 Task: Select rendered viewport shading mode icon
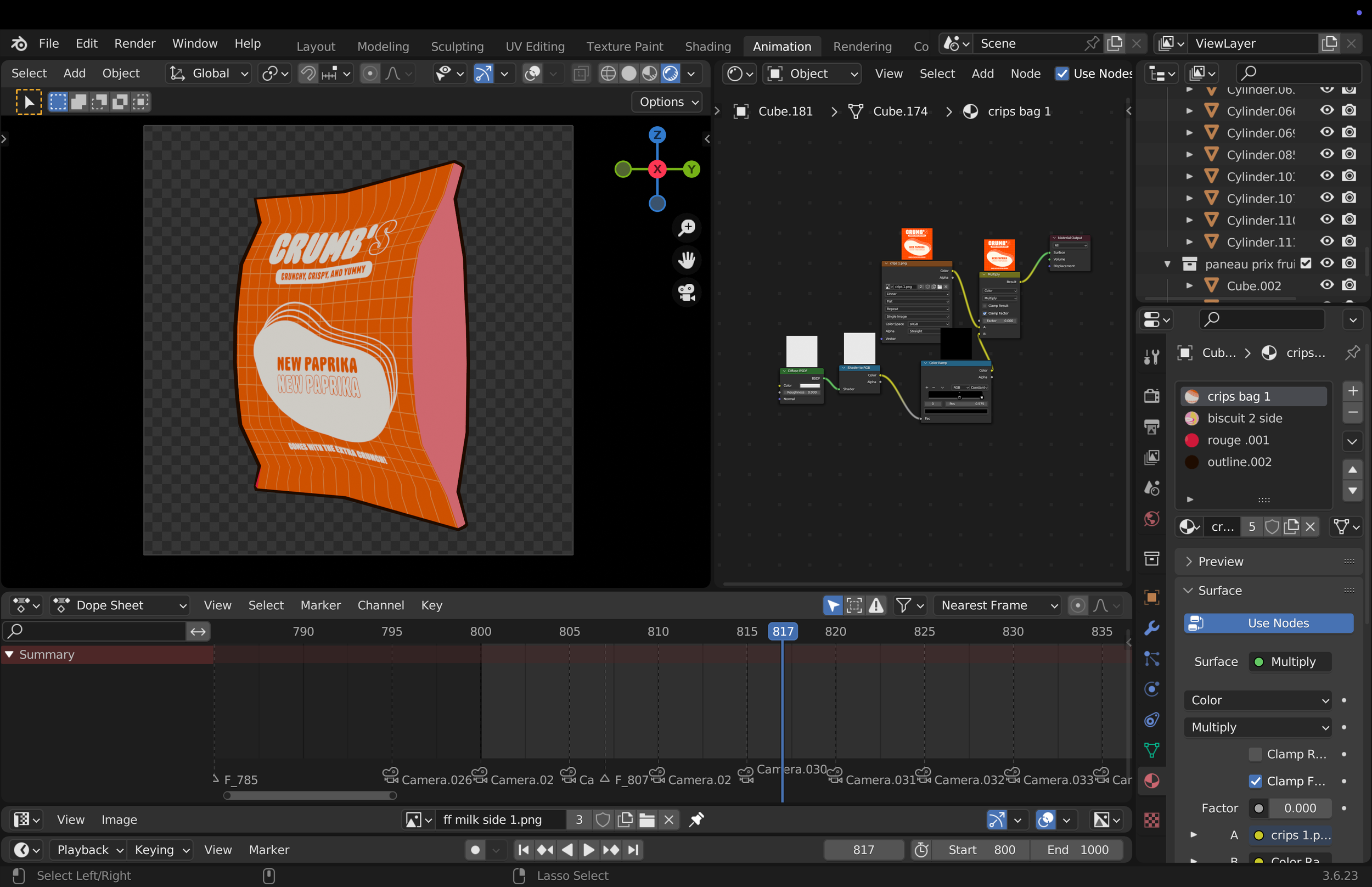click(x=670, y=73)
